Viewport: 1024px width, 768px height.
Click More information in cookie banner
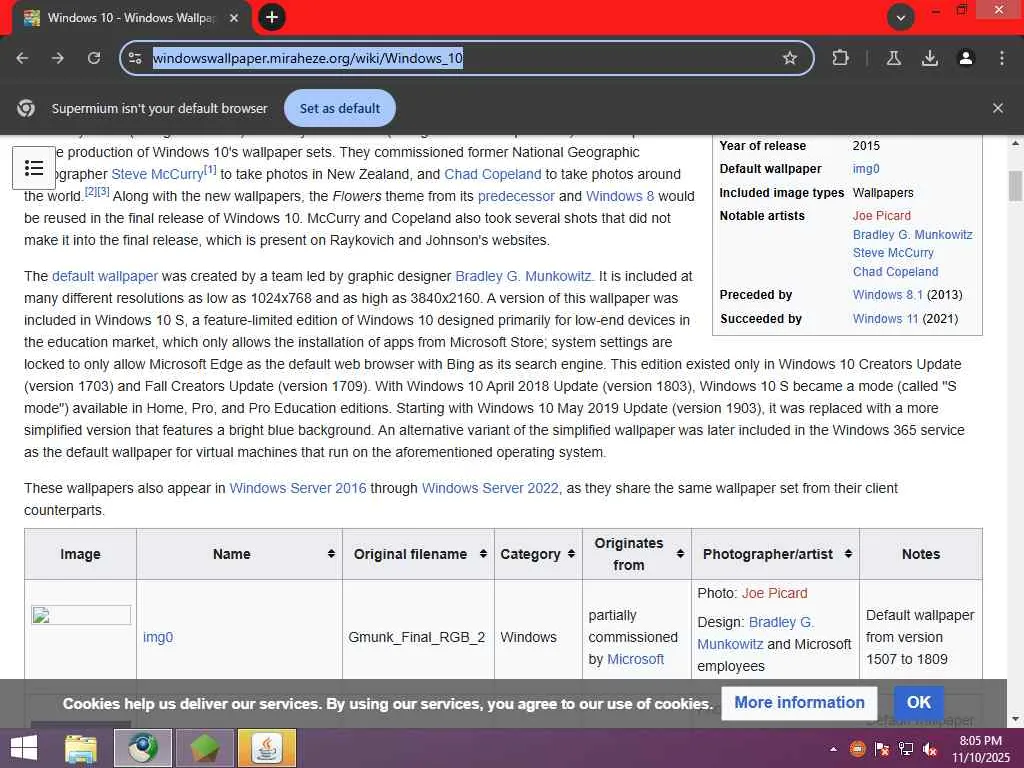tap(799, 703)
